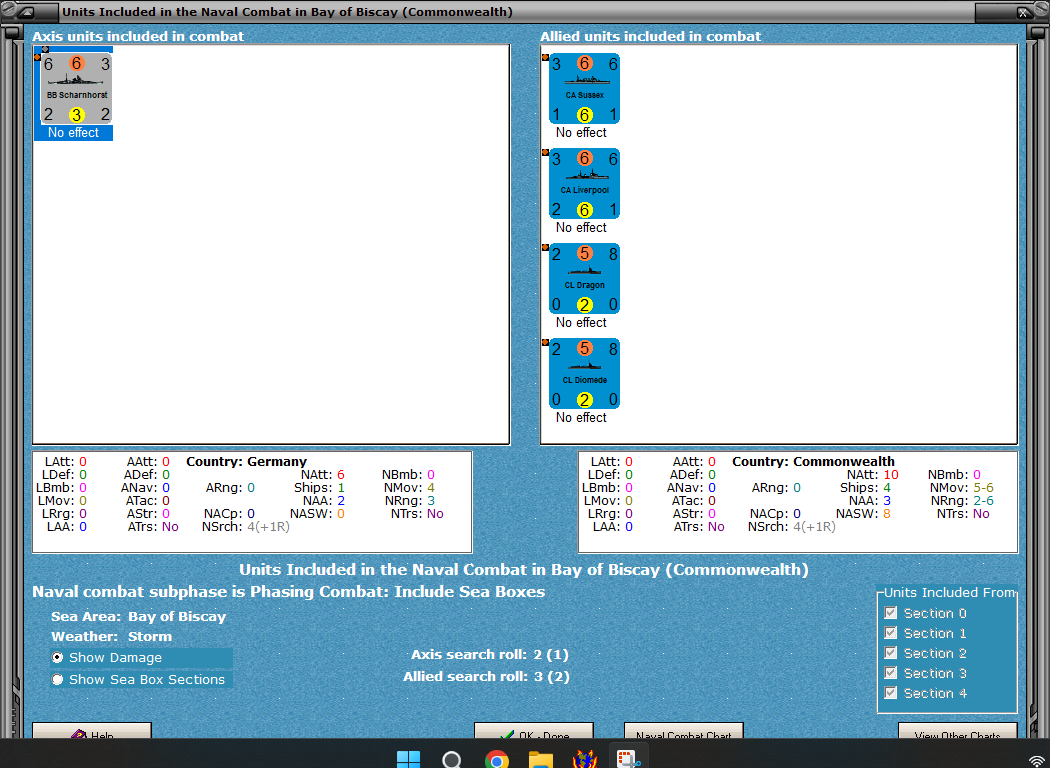Confirm with the OK - Done button
1050x768 pixels.
coord(534,731)
